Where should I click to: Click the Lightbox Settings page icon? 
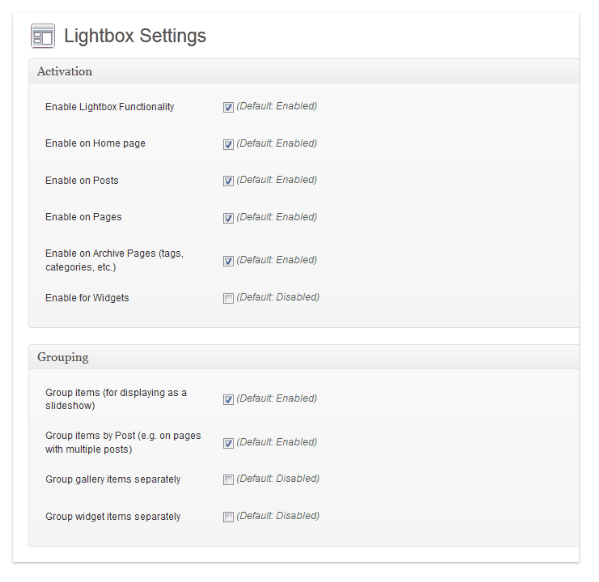43,36
